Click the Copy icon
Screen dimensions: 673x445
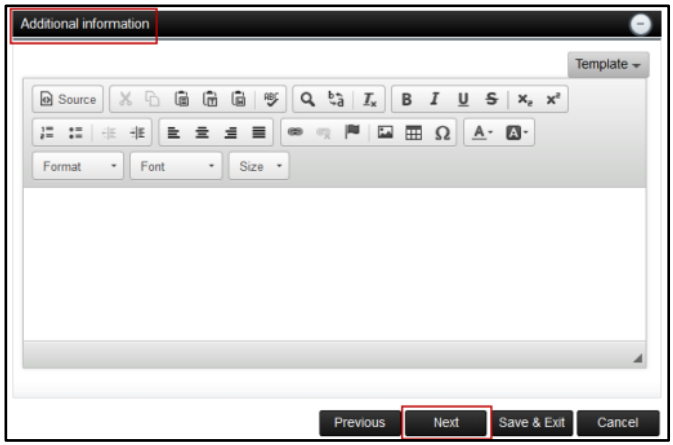pyautogui.click(x=152, y=99)
